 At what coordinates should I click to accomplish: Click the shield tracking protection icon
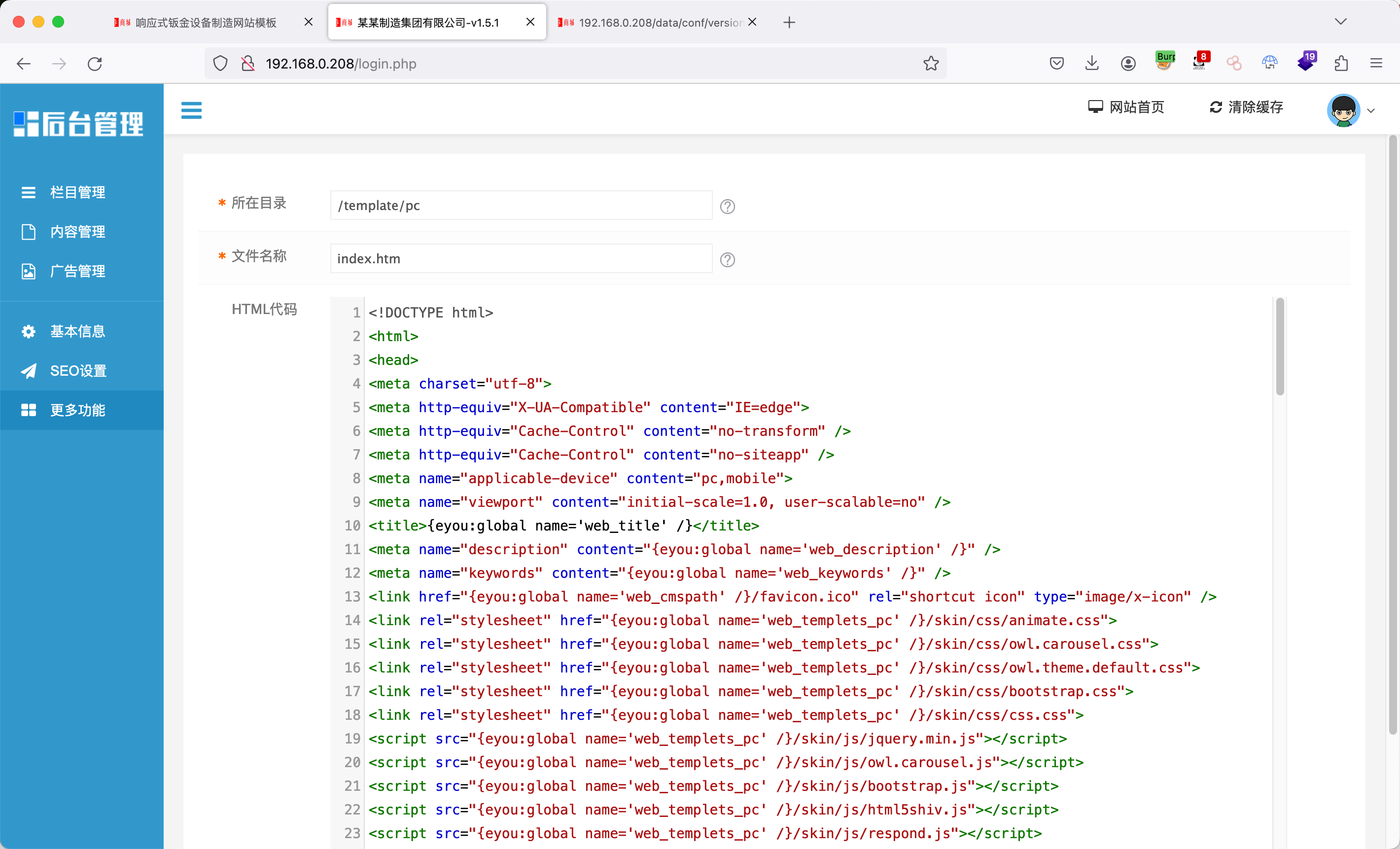tap(220, 64)
